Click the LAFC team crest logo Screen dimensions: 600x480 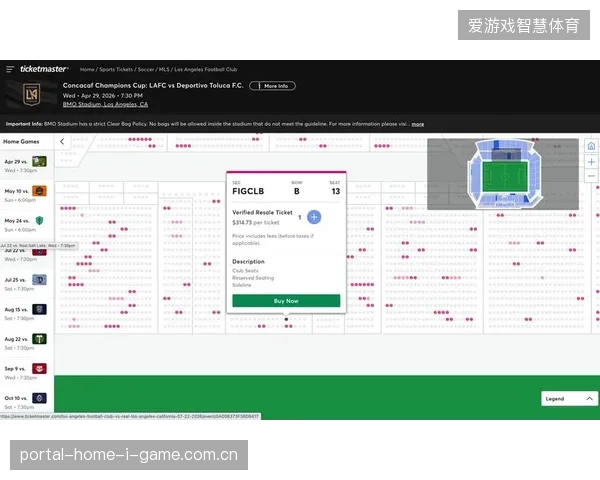[31, 95]
